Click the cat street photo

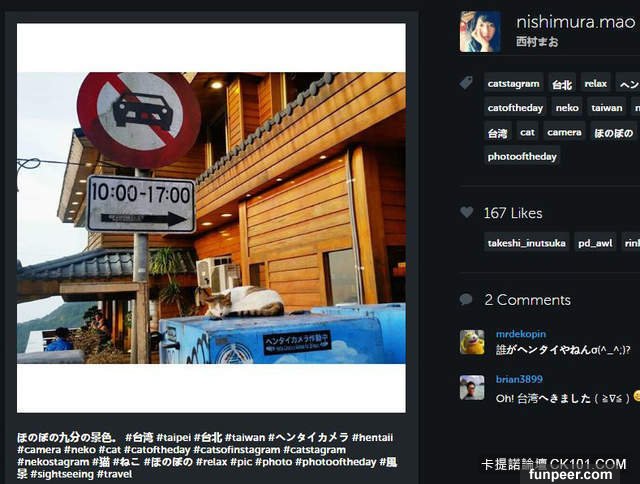[211, 218]
